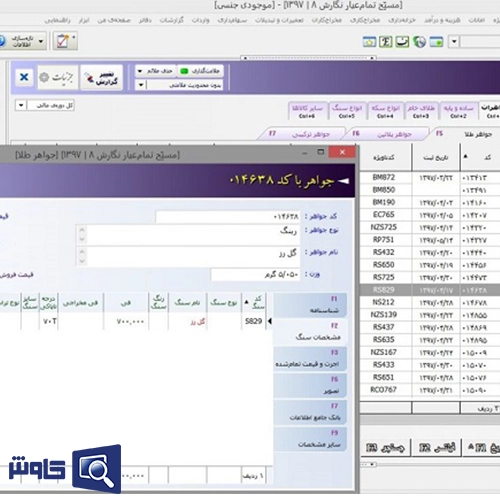Open the F1 شناسنامه section in the dialog
Viewport: 500px width, 500px height.
[310, 305]
